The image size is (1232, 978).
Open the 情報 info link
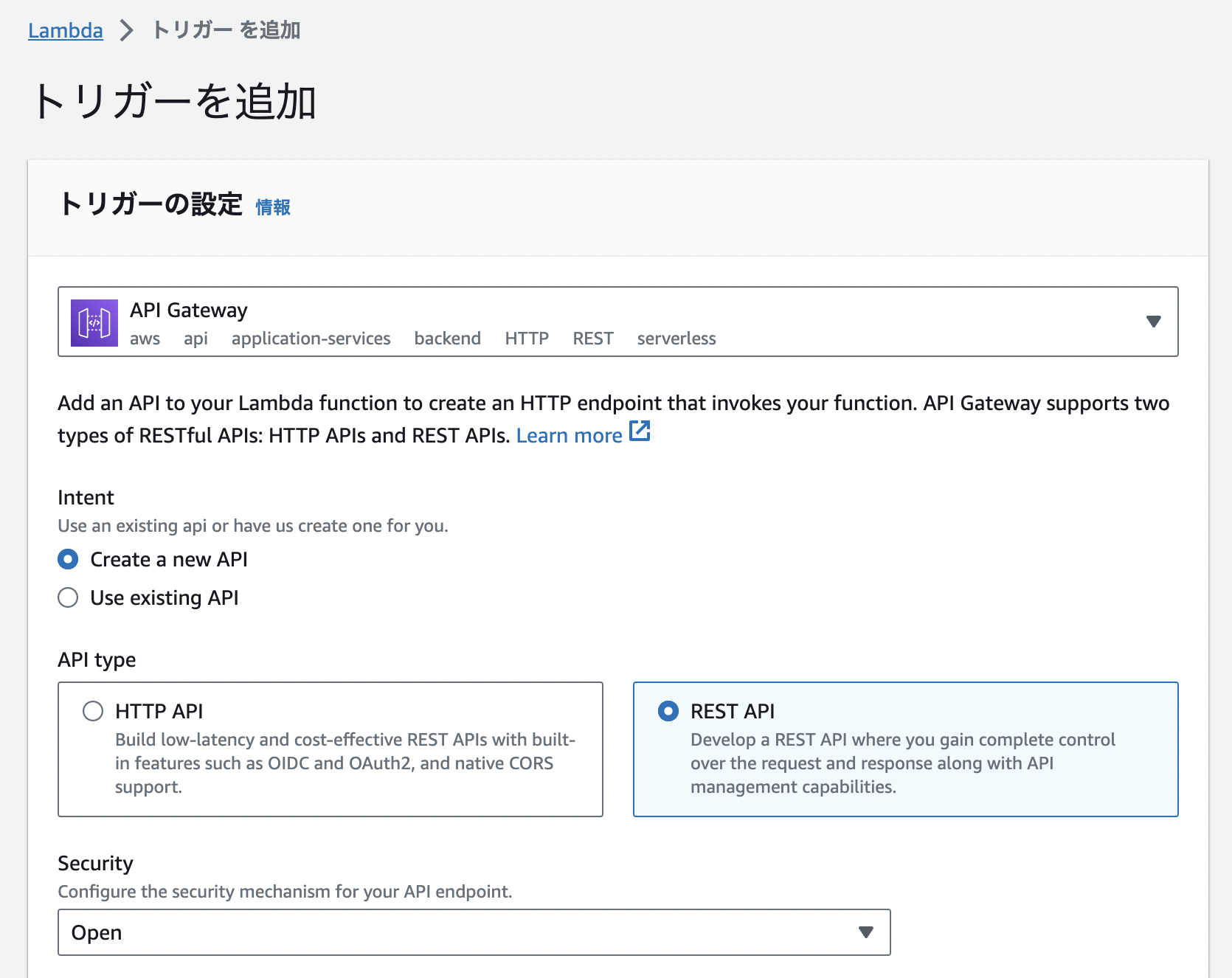tap(273, 207)
